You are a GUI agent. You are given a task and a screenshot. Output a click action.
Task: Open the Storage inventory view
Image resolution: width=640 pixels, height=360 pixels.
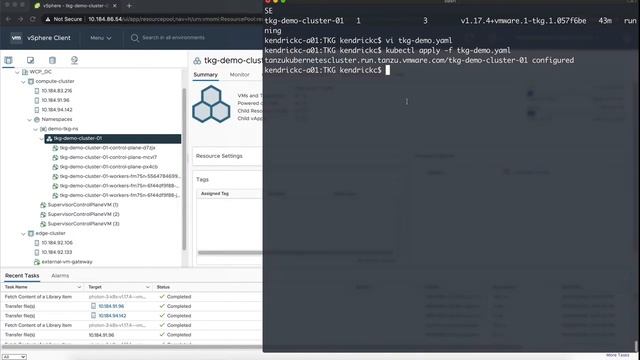(52, 60)
